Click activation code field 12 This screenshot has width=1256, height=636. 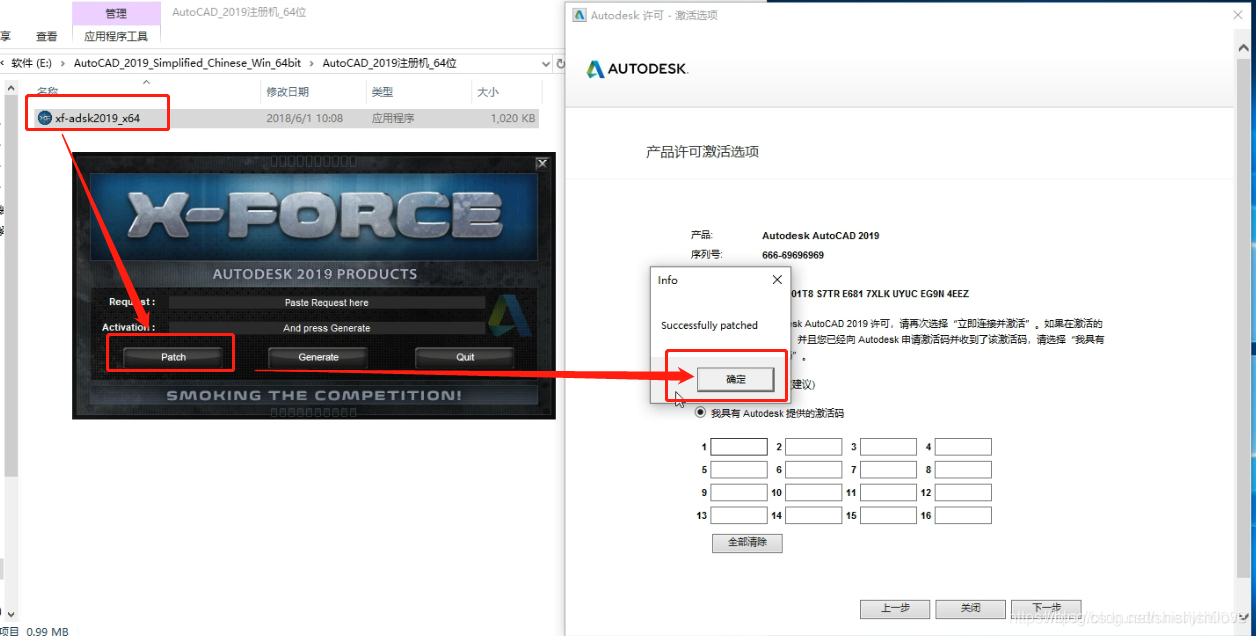[963, 493]
